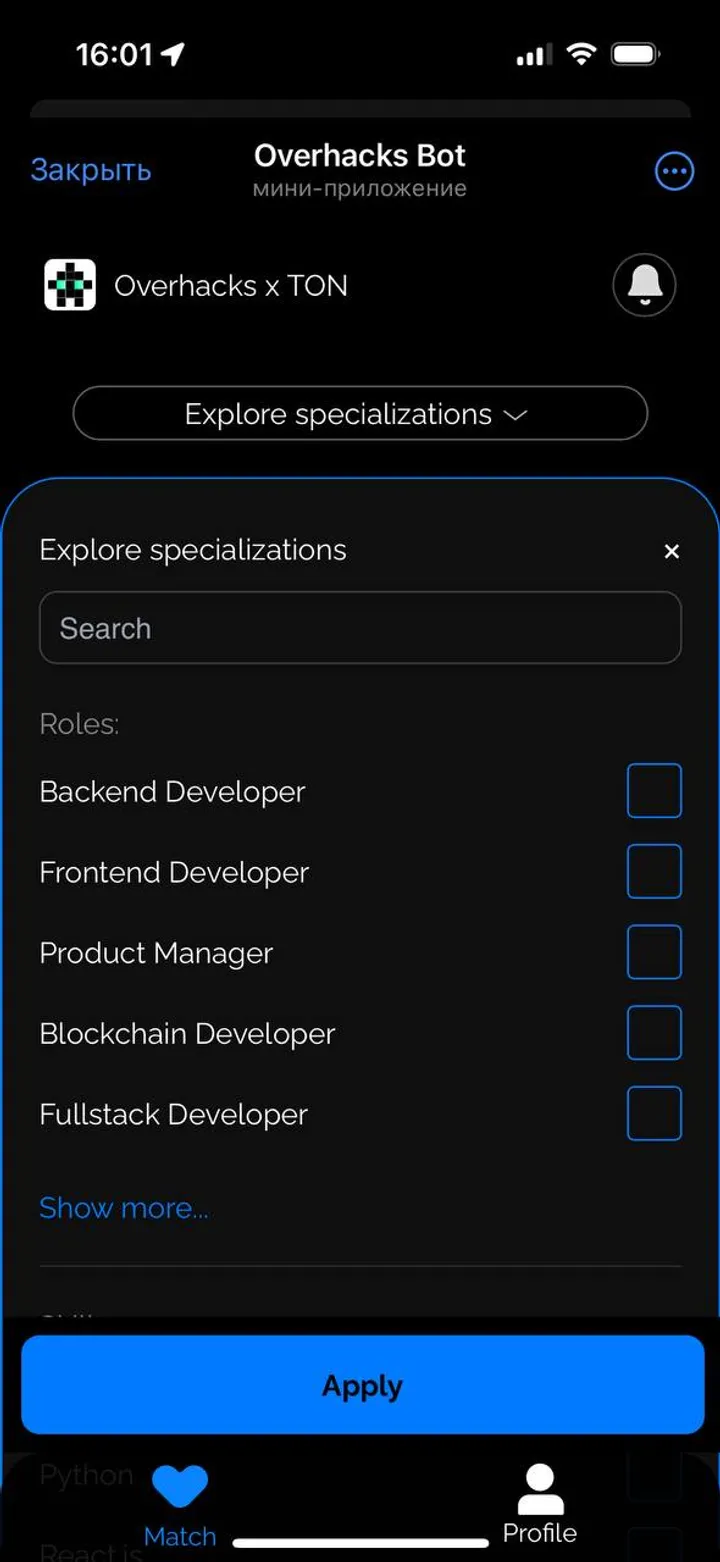Screen dimensions: 720x1562
Task: Expand the Explore specializations dropdown
Action: [x=360, y=413]
